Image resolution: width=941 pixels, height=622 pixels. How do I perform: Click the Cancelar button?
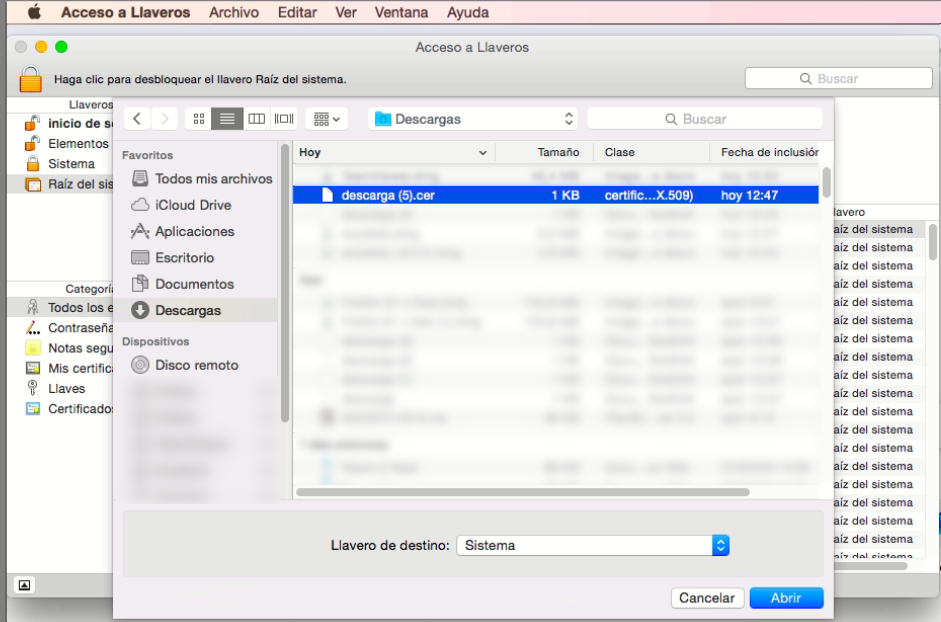pos(707,597)
